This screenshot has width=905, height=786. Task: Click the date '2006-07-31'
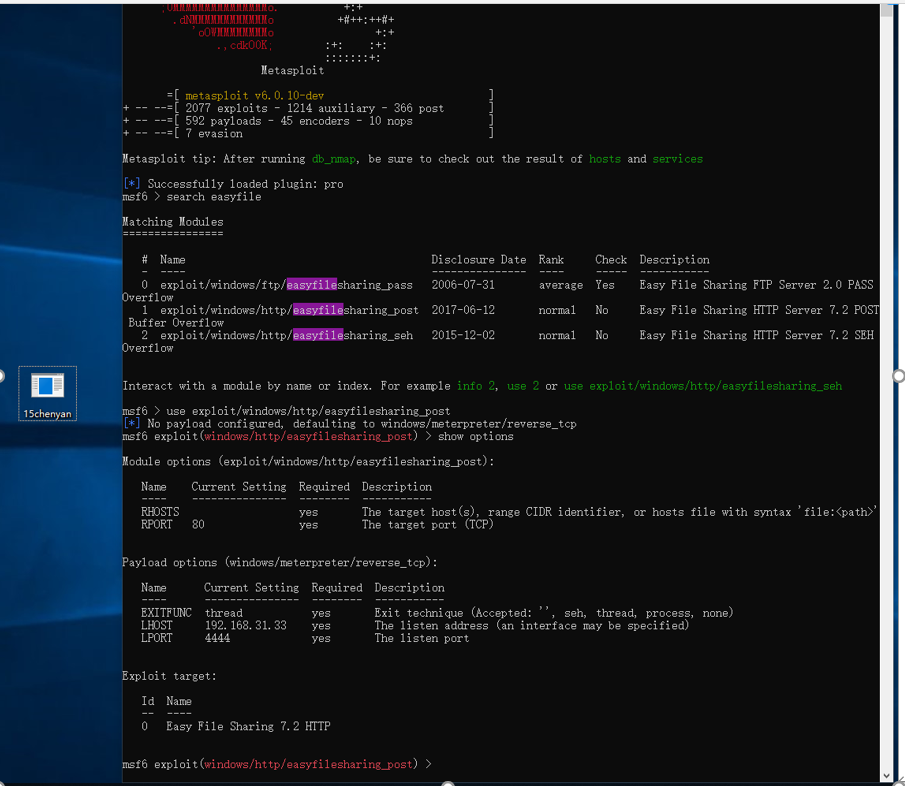click(x=463, y=285)
